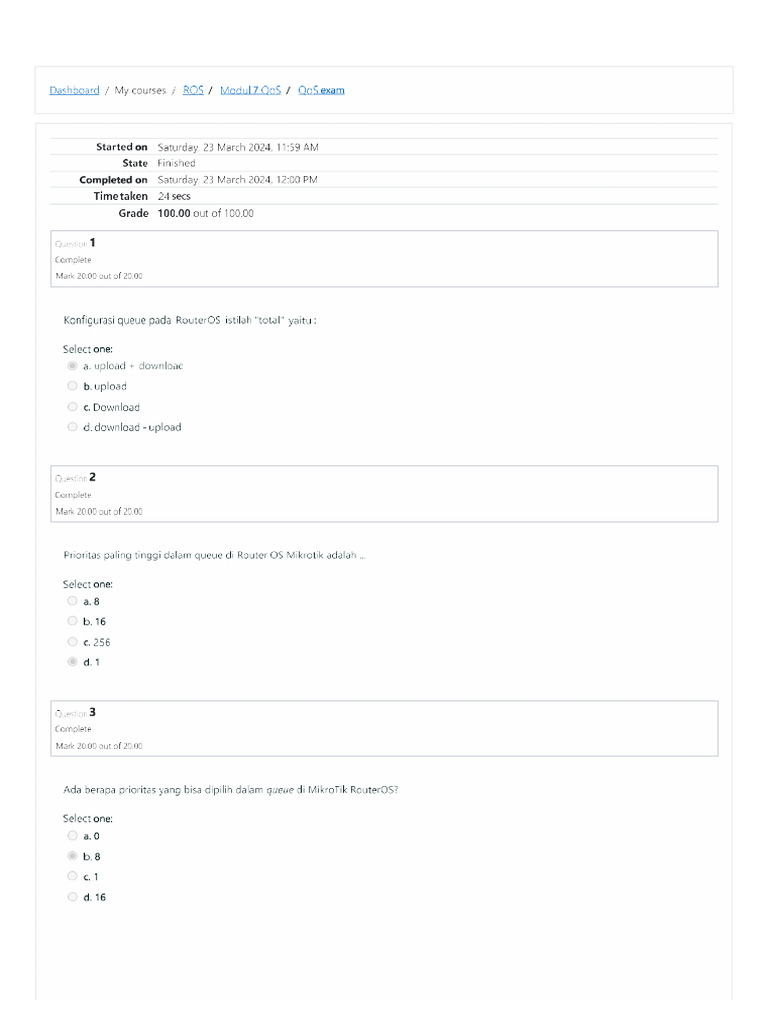Select answer 'a. 8' in Question 2
The height and width of the screenshot is (1024, 768).
pos(72,601)
